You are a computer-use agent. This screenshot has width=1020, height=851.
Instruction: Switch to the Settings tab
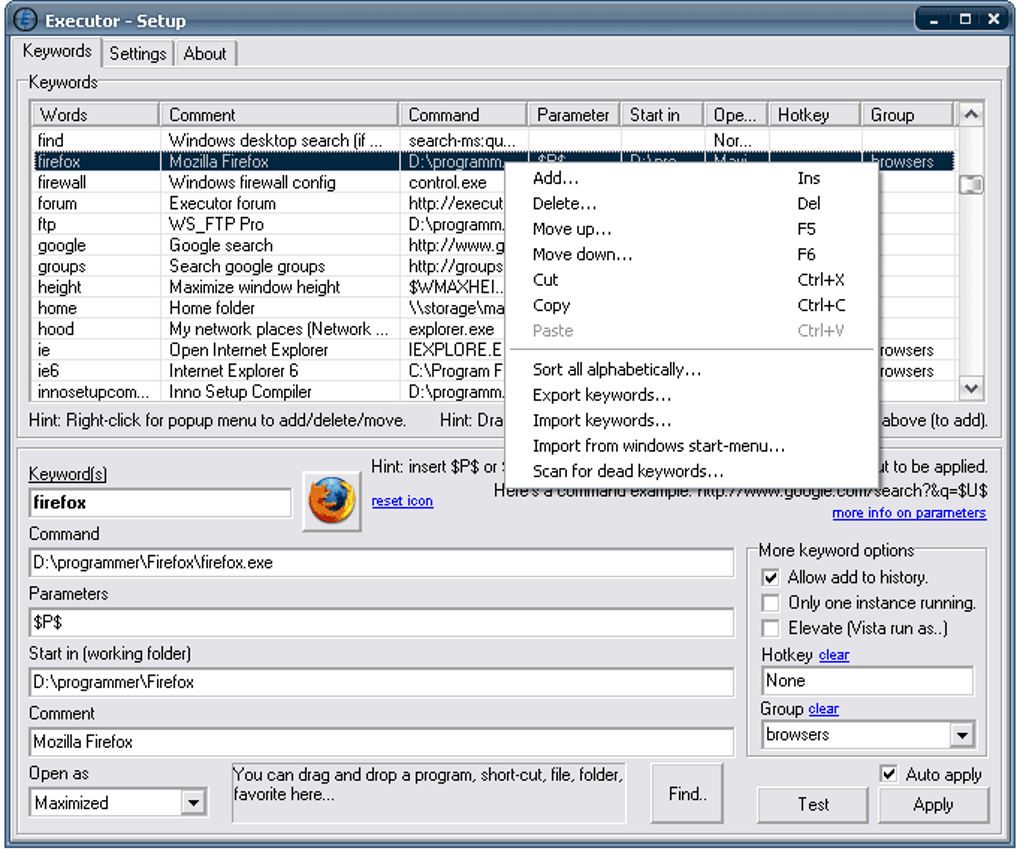tap(137, 53)
